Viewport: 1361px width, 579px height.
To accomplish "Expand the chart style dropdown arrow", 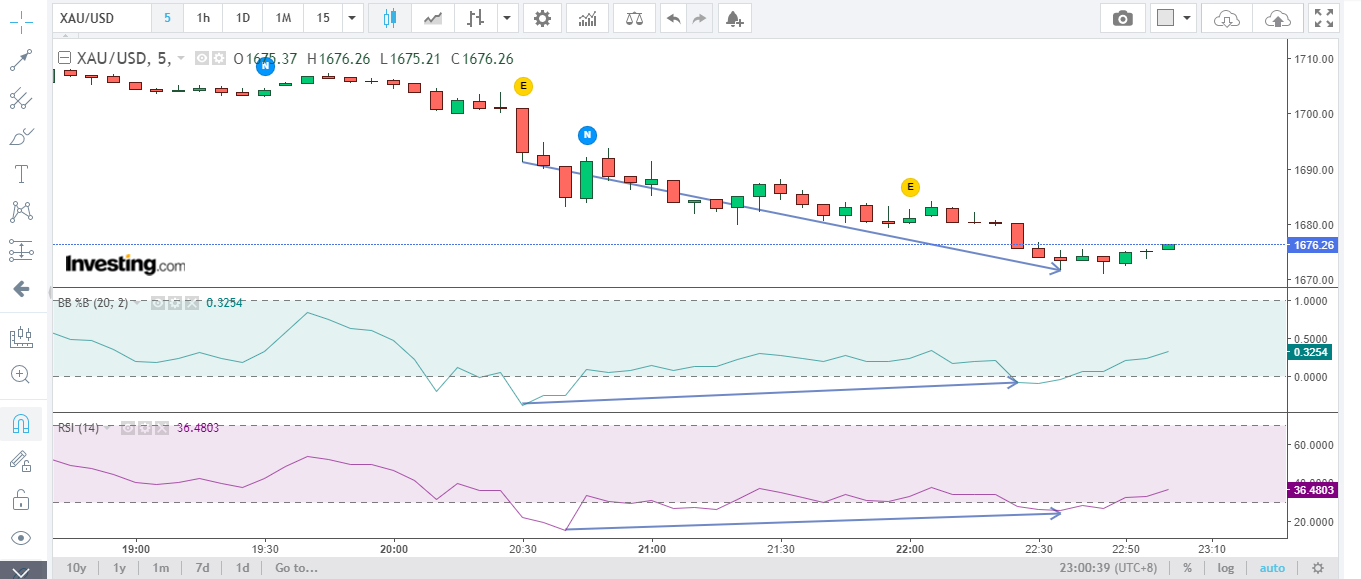I will pos(508,18).
